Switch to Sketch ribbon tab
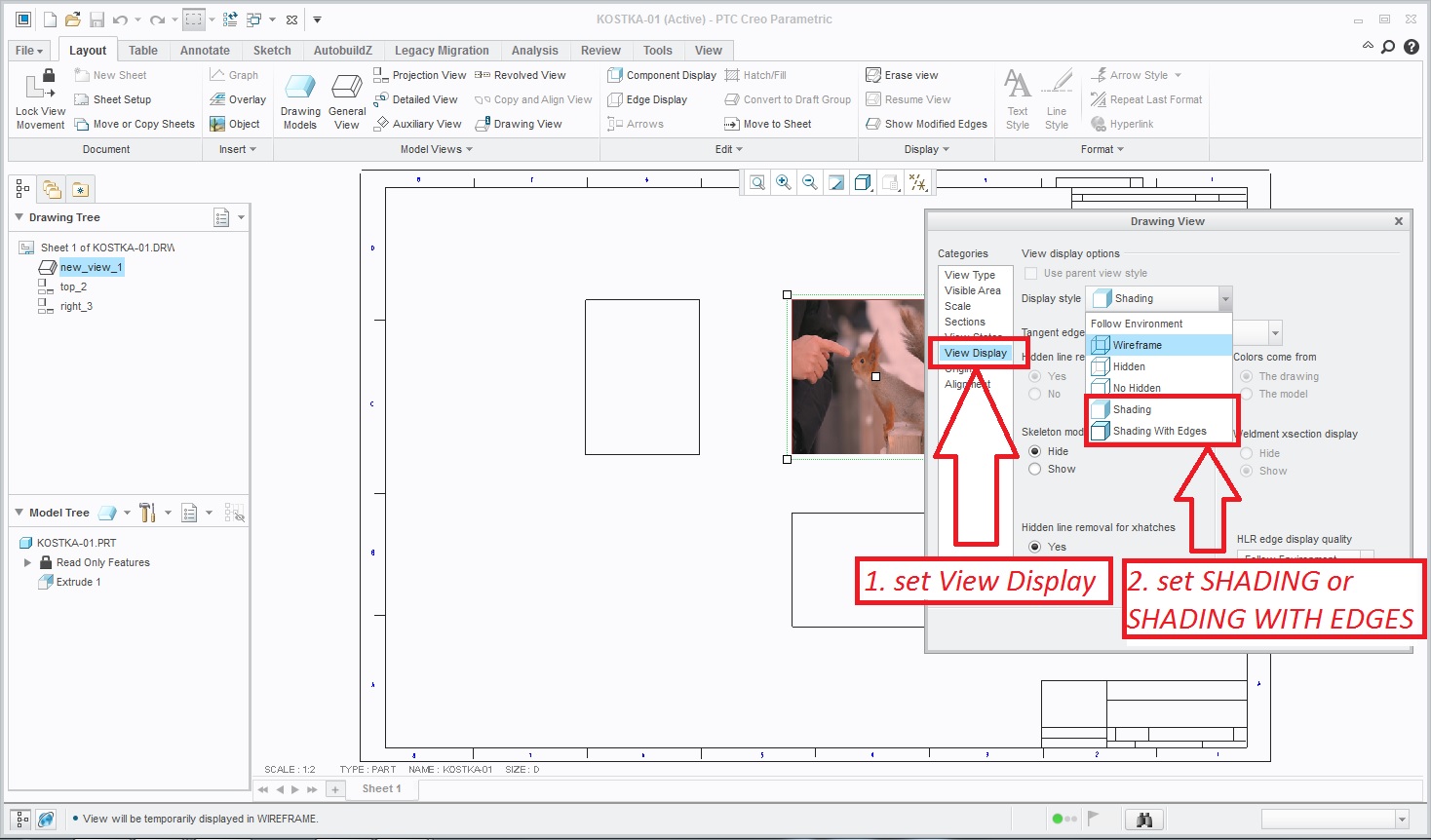 click(x=272, y=51)
